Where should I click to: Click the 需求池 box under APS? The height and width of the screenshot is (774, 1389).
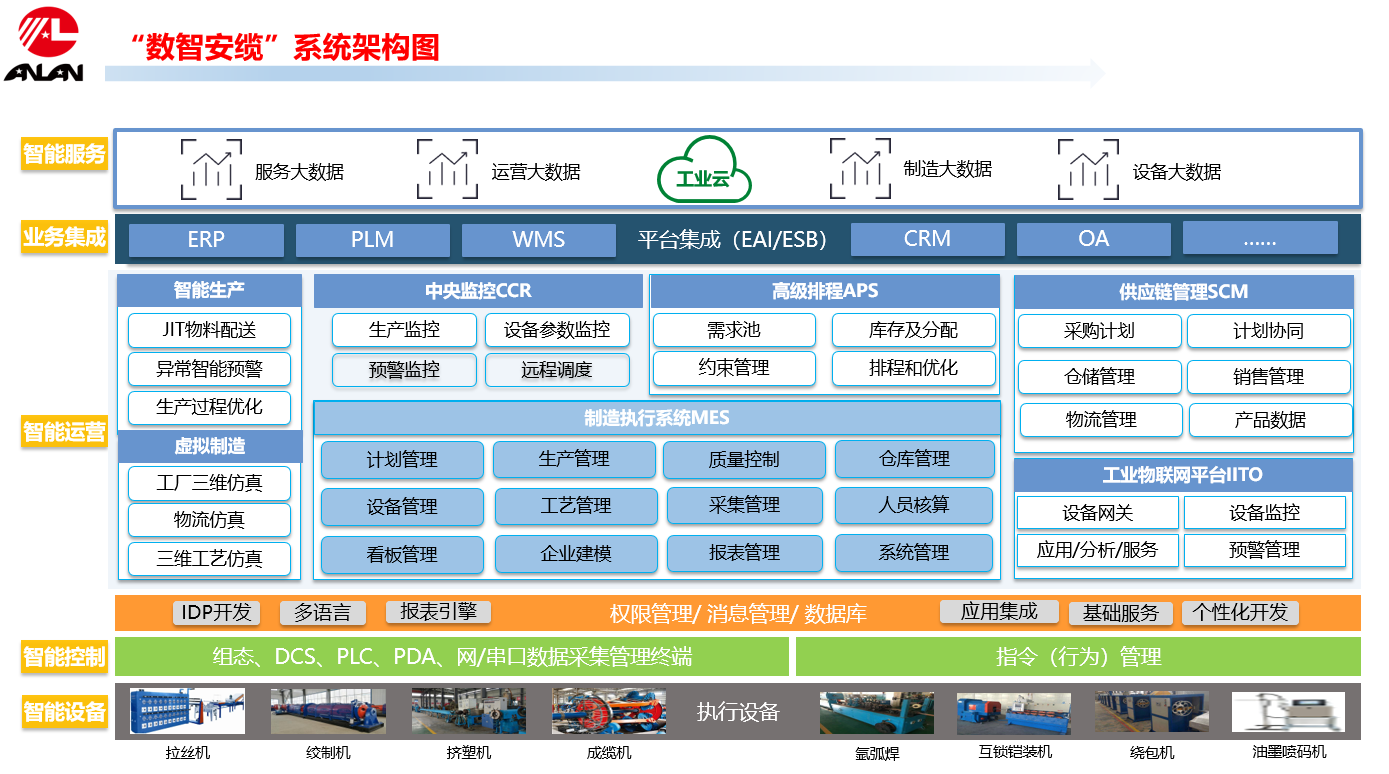click(x=734, y=330)
